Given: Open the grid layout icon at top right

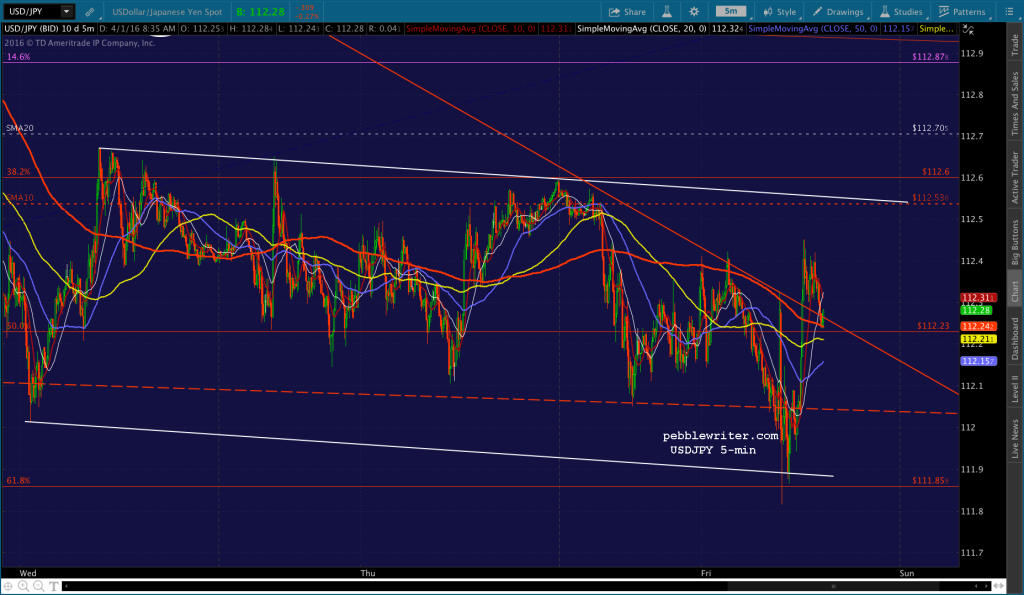Looking at the screenshot, I should coord(1008,11).
